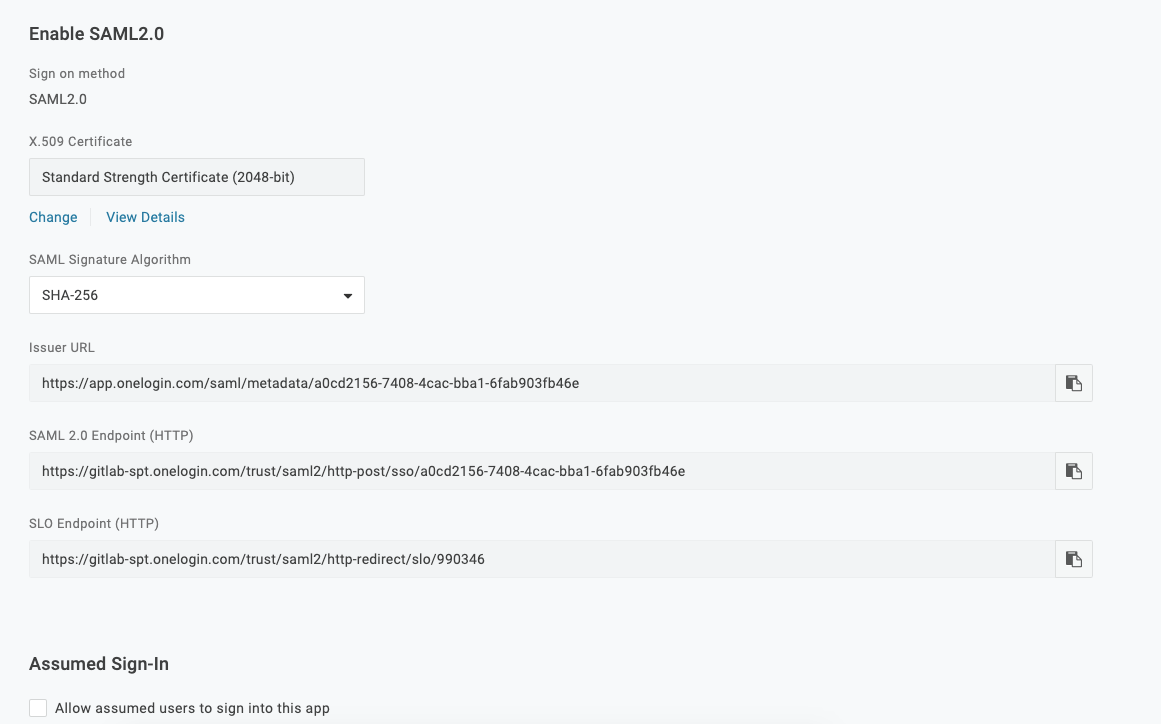1161x724 pixels.
Task: Click the Standard Strength Certificate field
Action: pos(196,176)
